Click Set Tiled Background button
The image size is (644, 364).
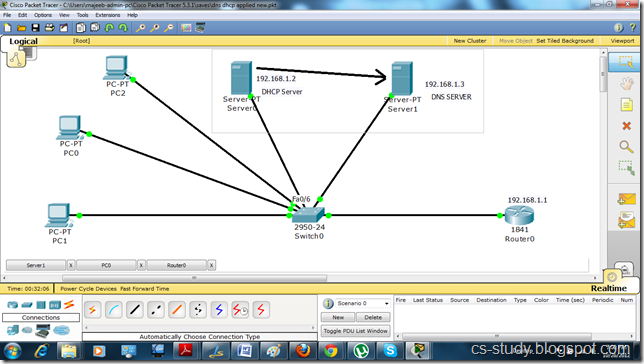565,41
